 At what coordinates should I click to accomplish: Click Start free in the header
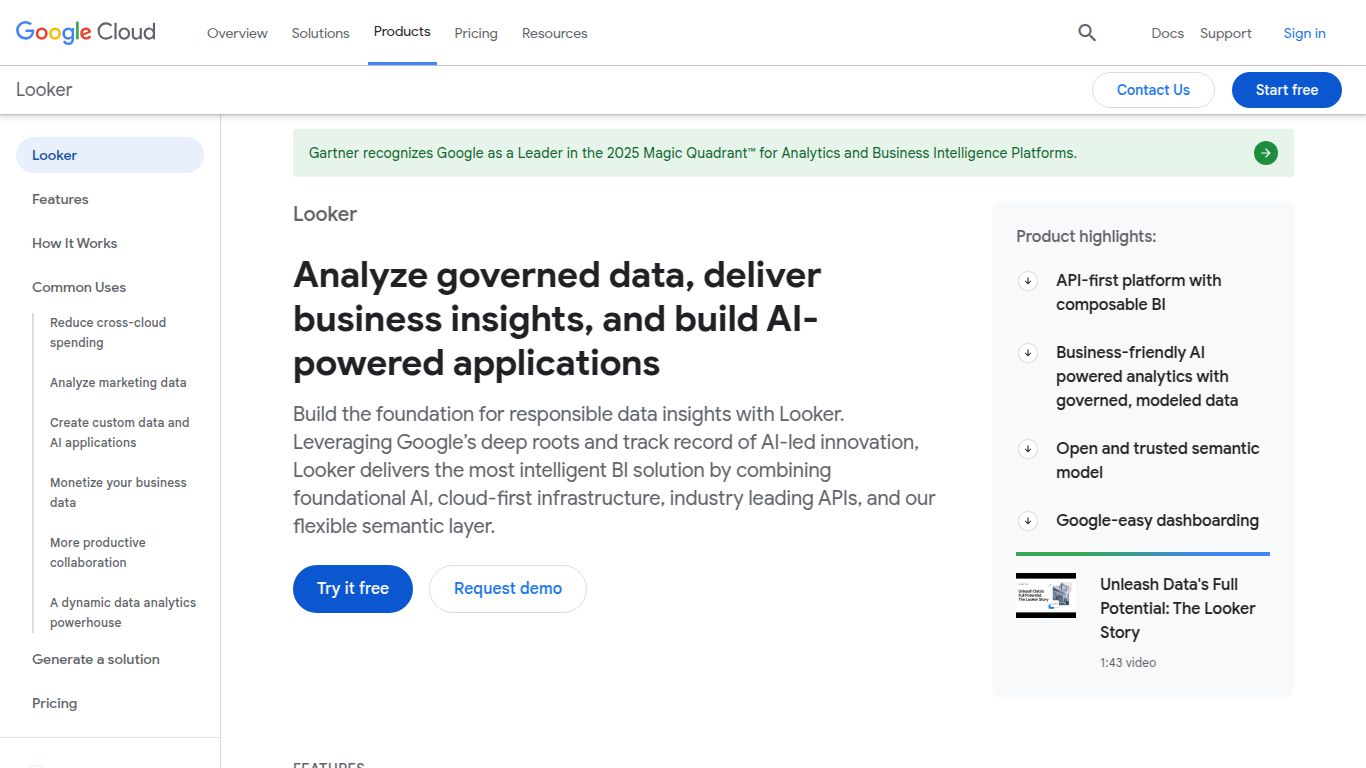[x=1286, y=90]
